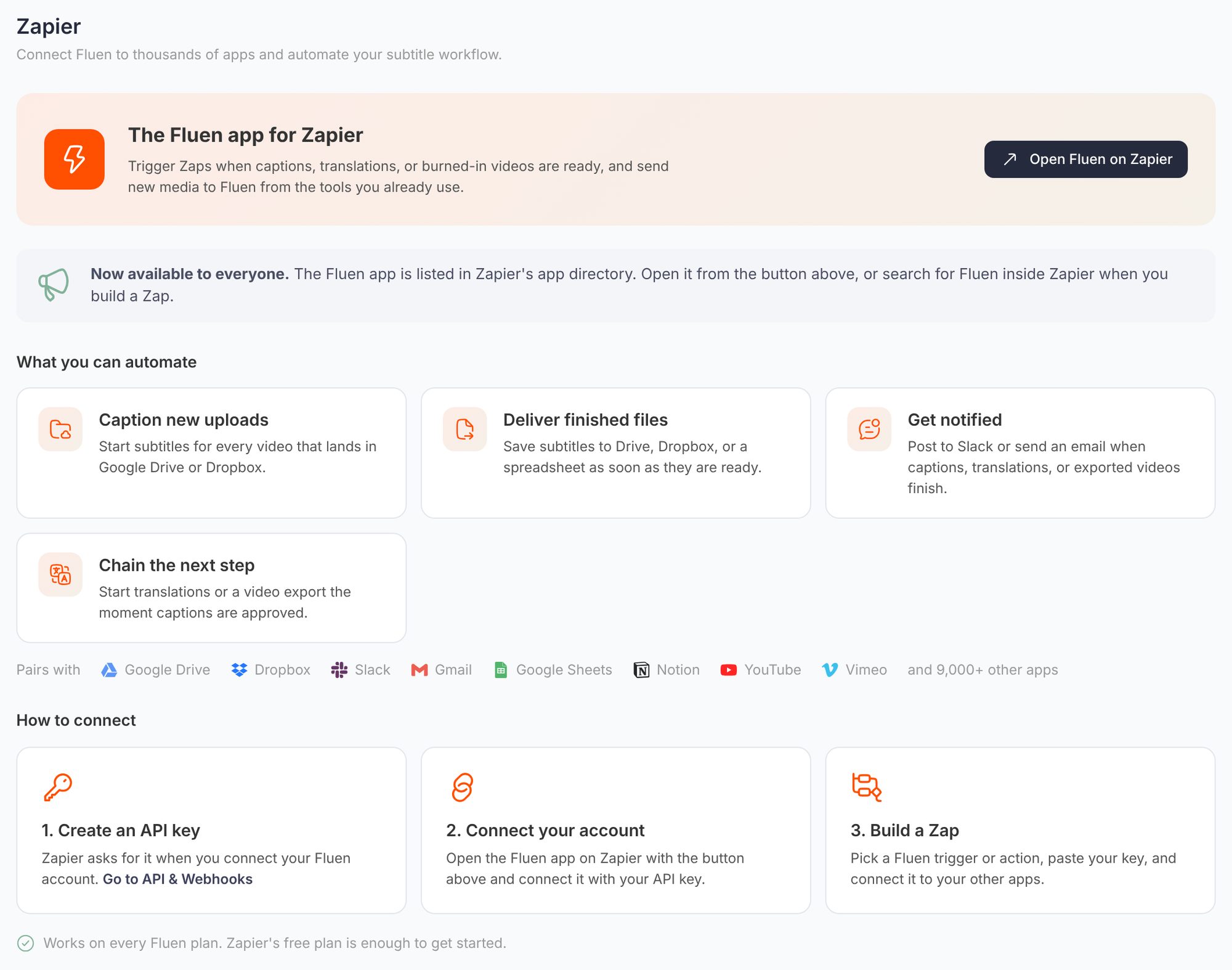Click the Slack text label
The image size is (1232, 970).
[372, 670]
